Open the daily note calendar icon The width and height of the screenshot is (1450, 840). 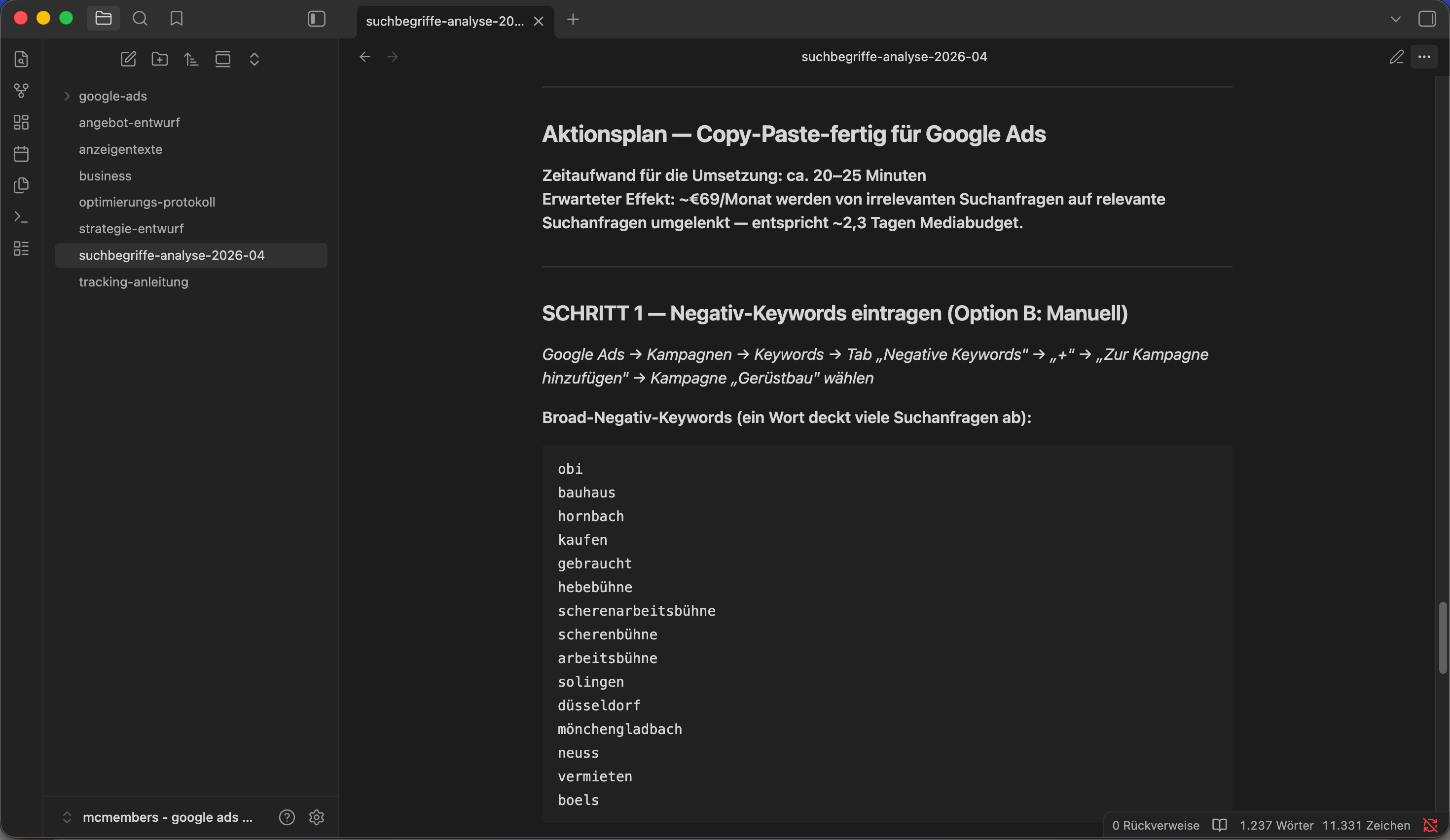pos(21,153)
